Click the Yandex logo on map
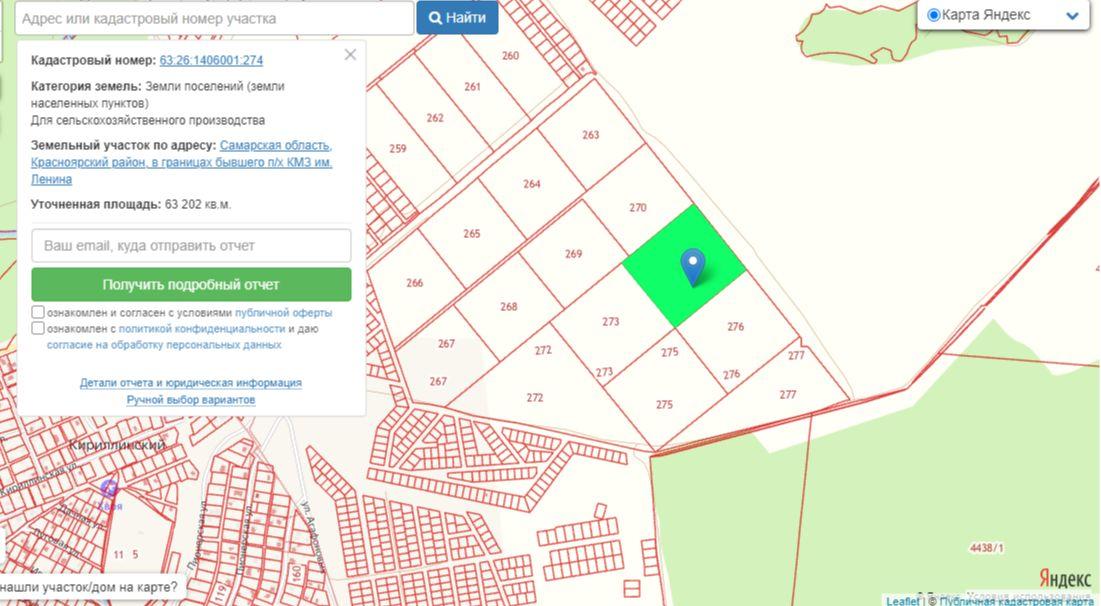 point(1064,579)
